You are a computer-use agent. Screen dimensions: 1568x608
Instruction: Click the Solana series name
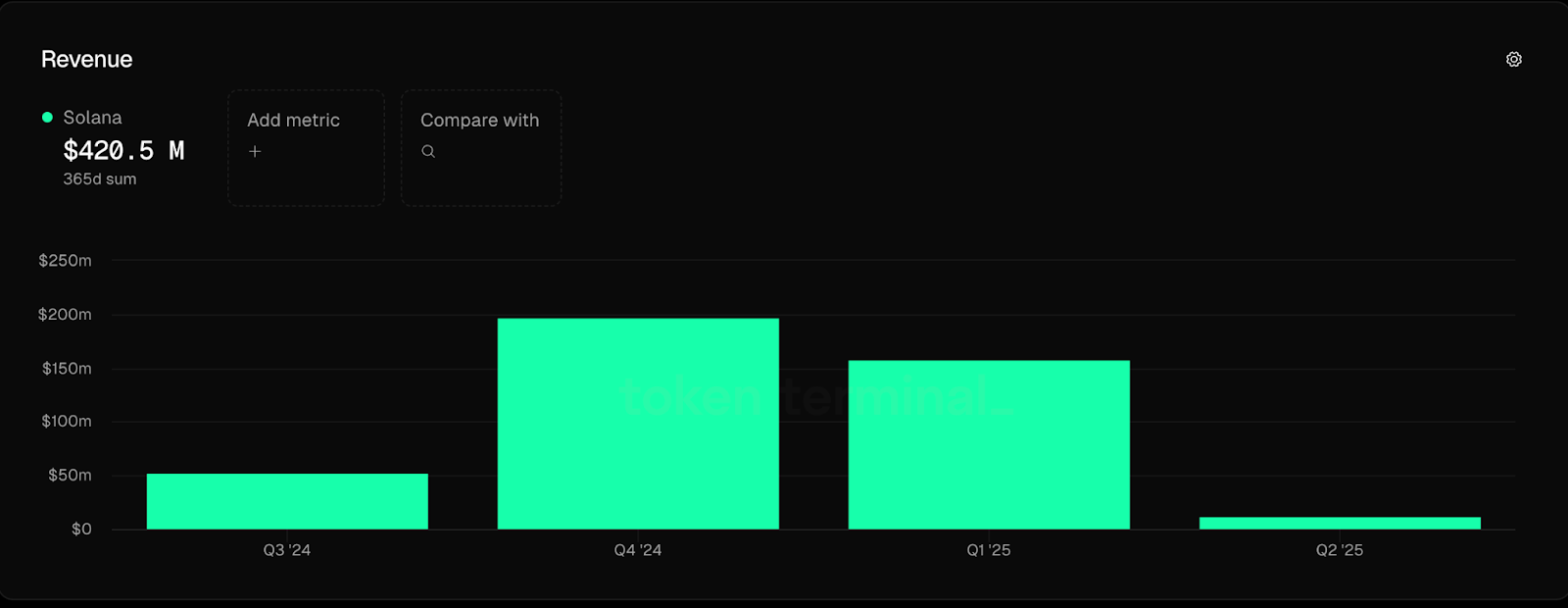pyautogui.click(x=93, y=118)
